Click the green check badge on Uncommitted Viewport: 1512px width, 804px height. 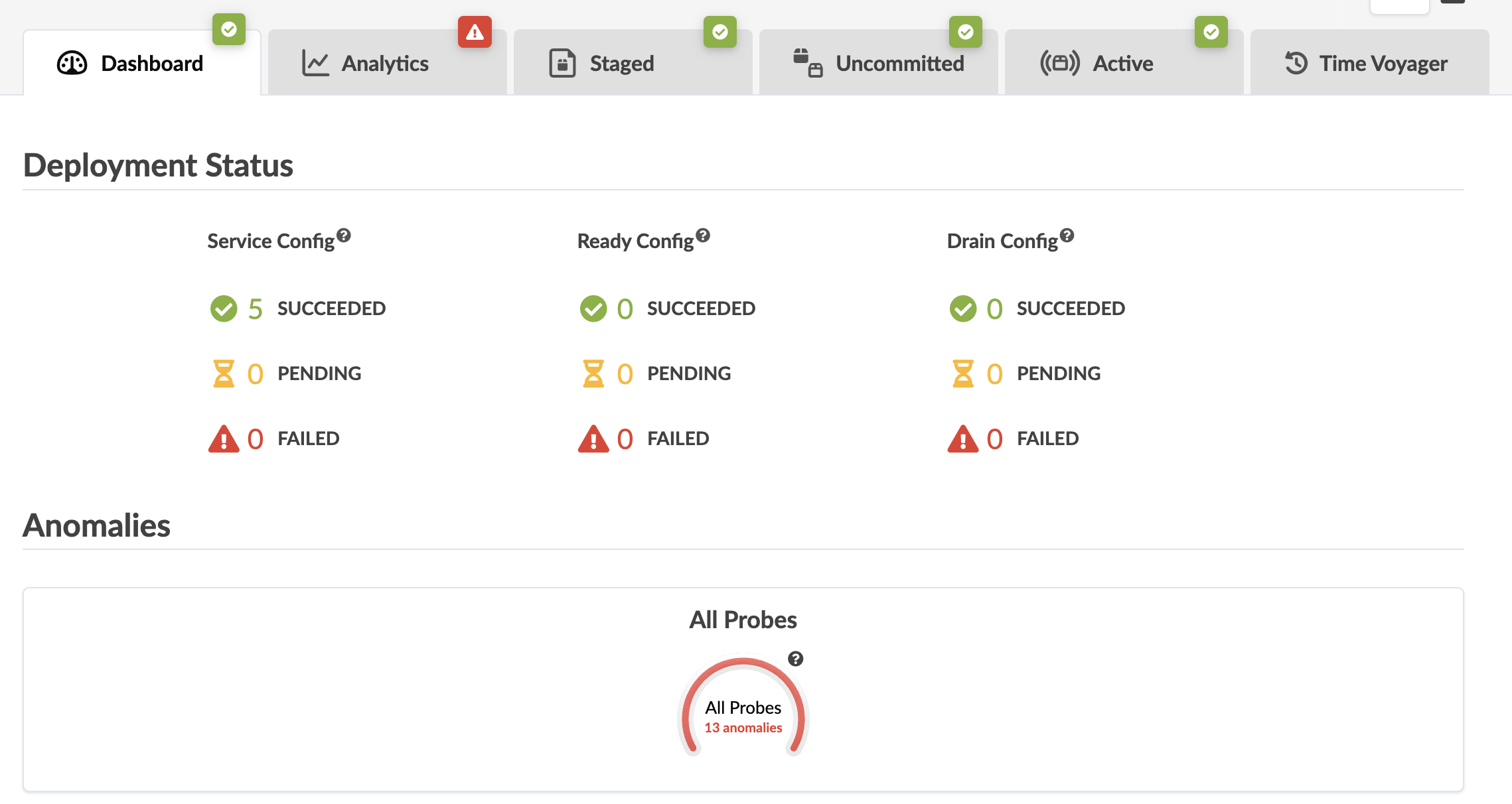tap(966, 32)
